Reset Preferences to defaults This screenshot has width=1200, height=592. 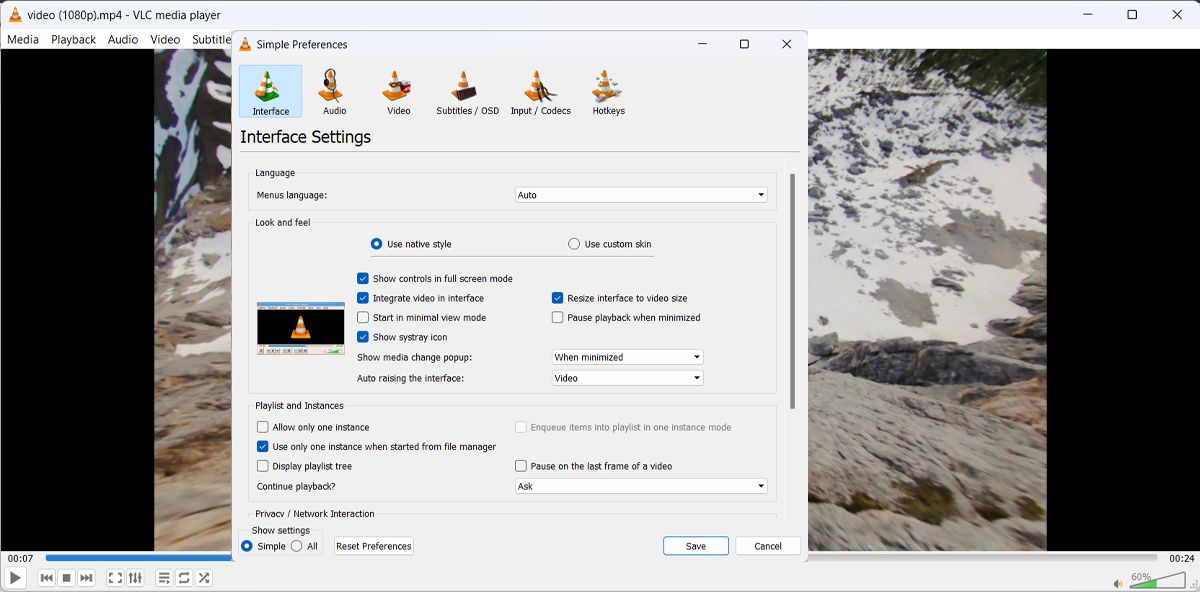[x=373, y=546]
